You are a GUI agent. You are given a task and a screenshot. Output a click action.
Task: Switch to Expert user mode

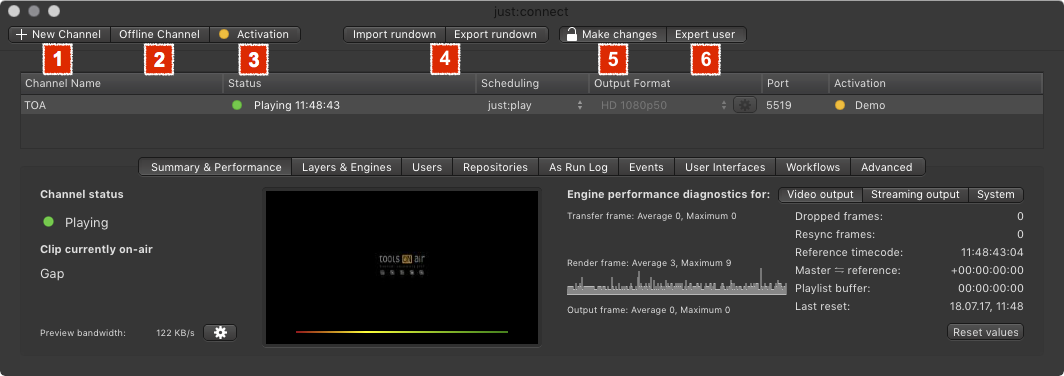(706, 35)
